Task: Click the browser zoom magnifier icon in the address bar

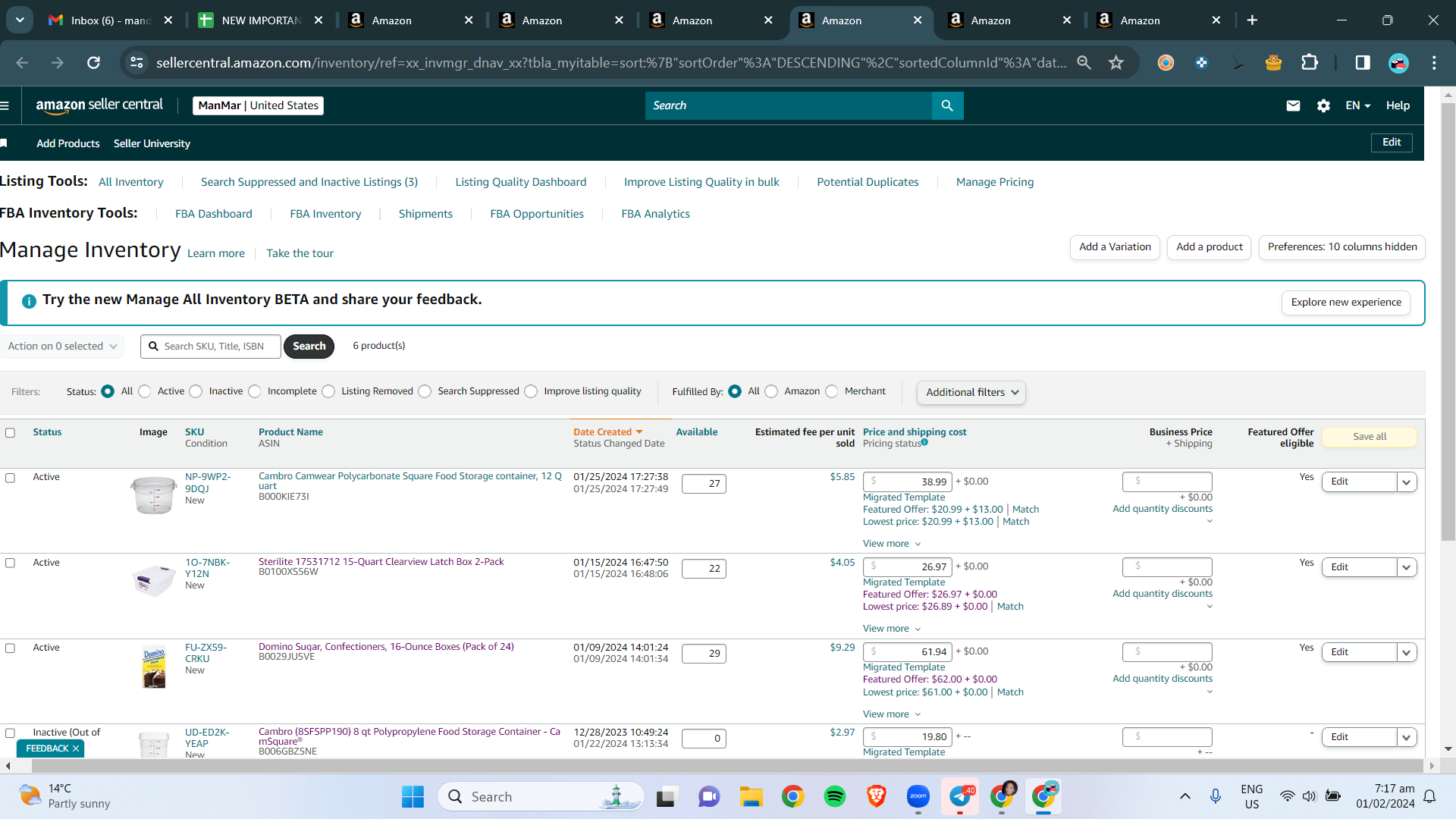Action: tap(1084, 63)
